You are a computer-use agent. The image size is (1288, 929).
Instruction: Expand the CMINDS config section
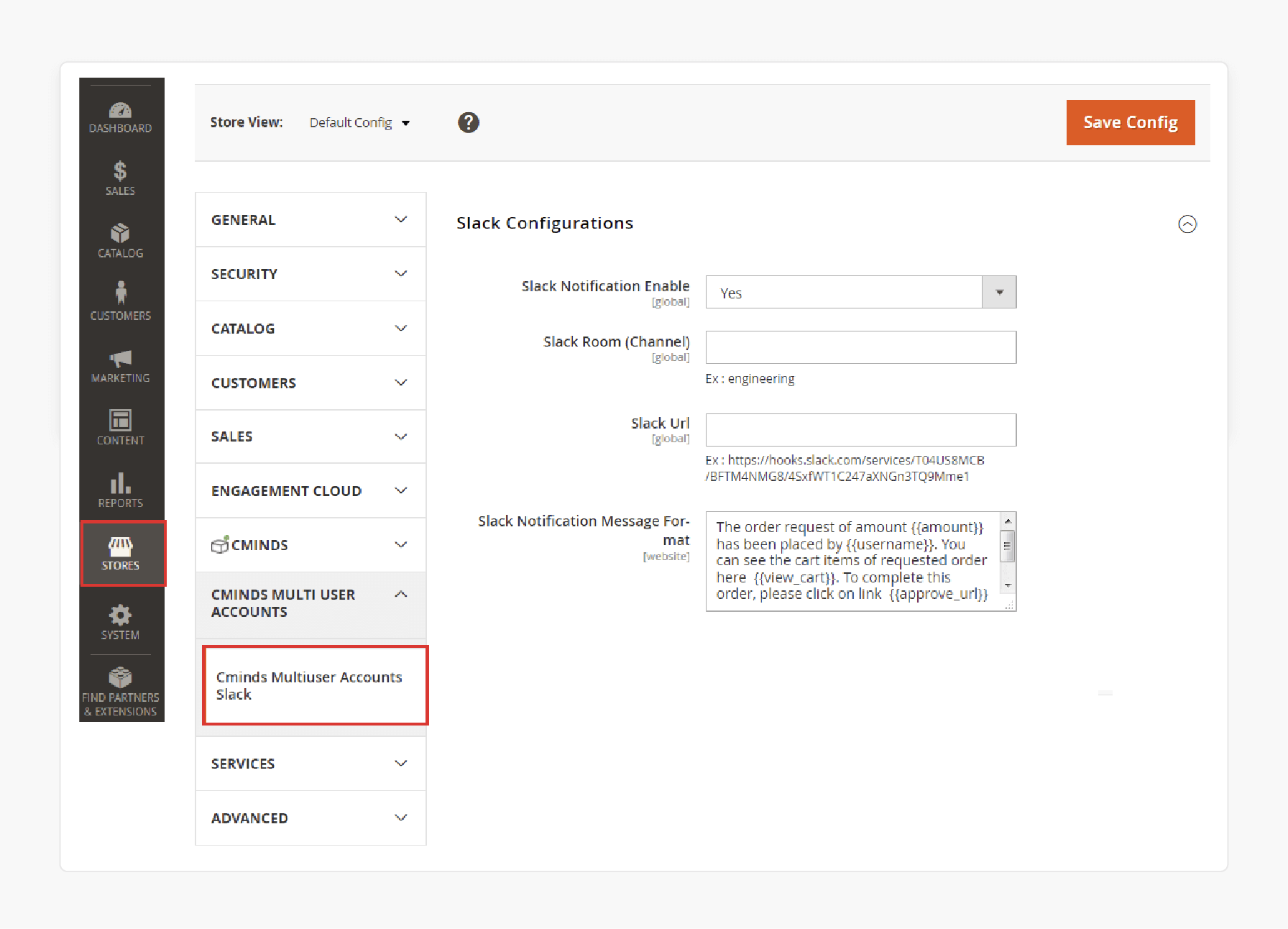(311, 545)
